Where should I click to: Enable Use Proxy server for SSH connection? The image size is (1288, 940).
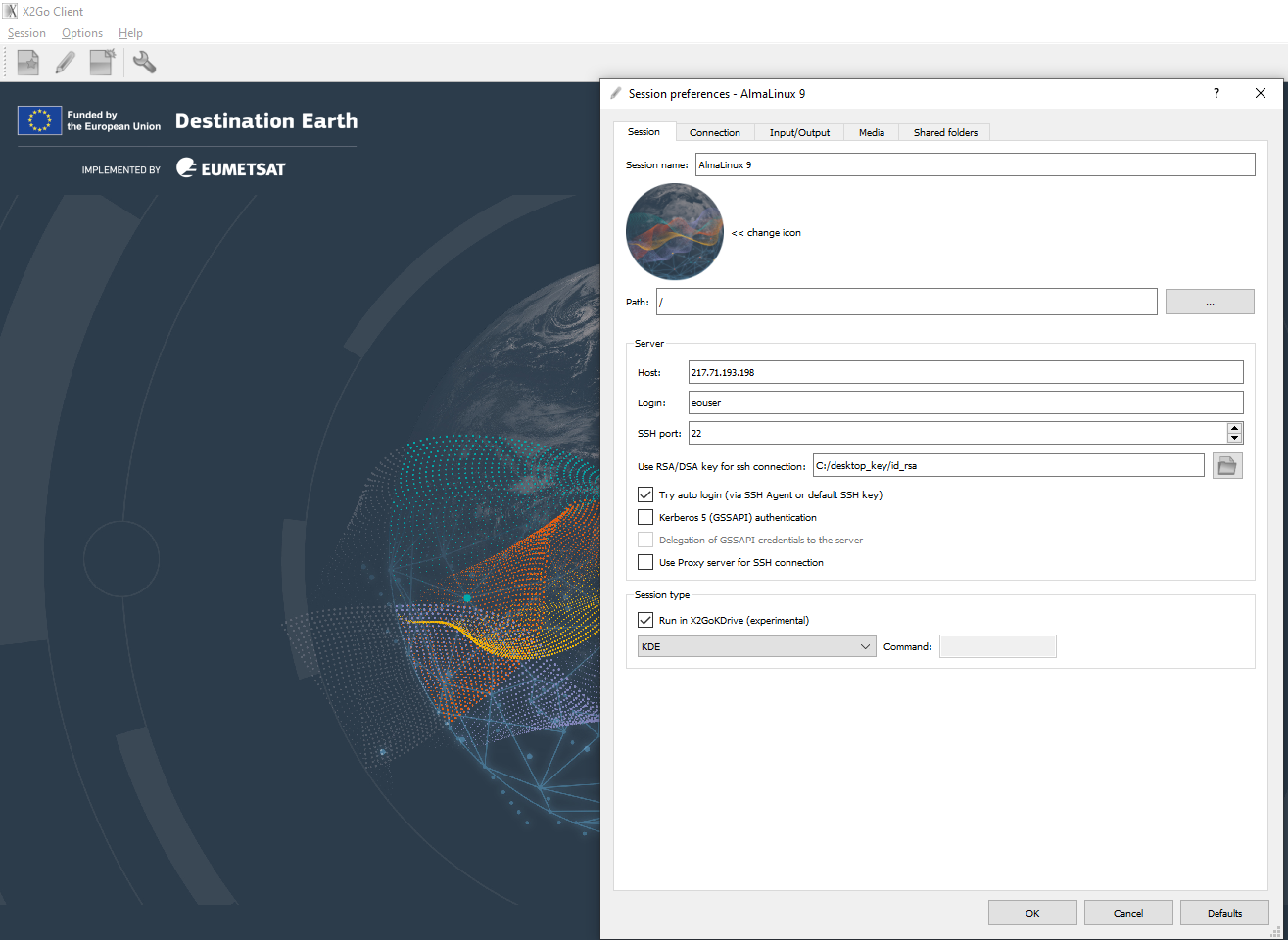coord(645,562)
